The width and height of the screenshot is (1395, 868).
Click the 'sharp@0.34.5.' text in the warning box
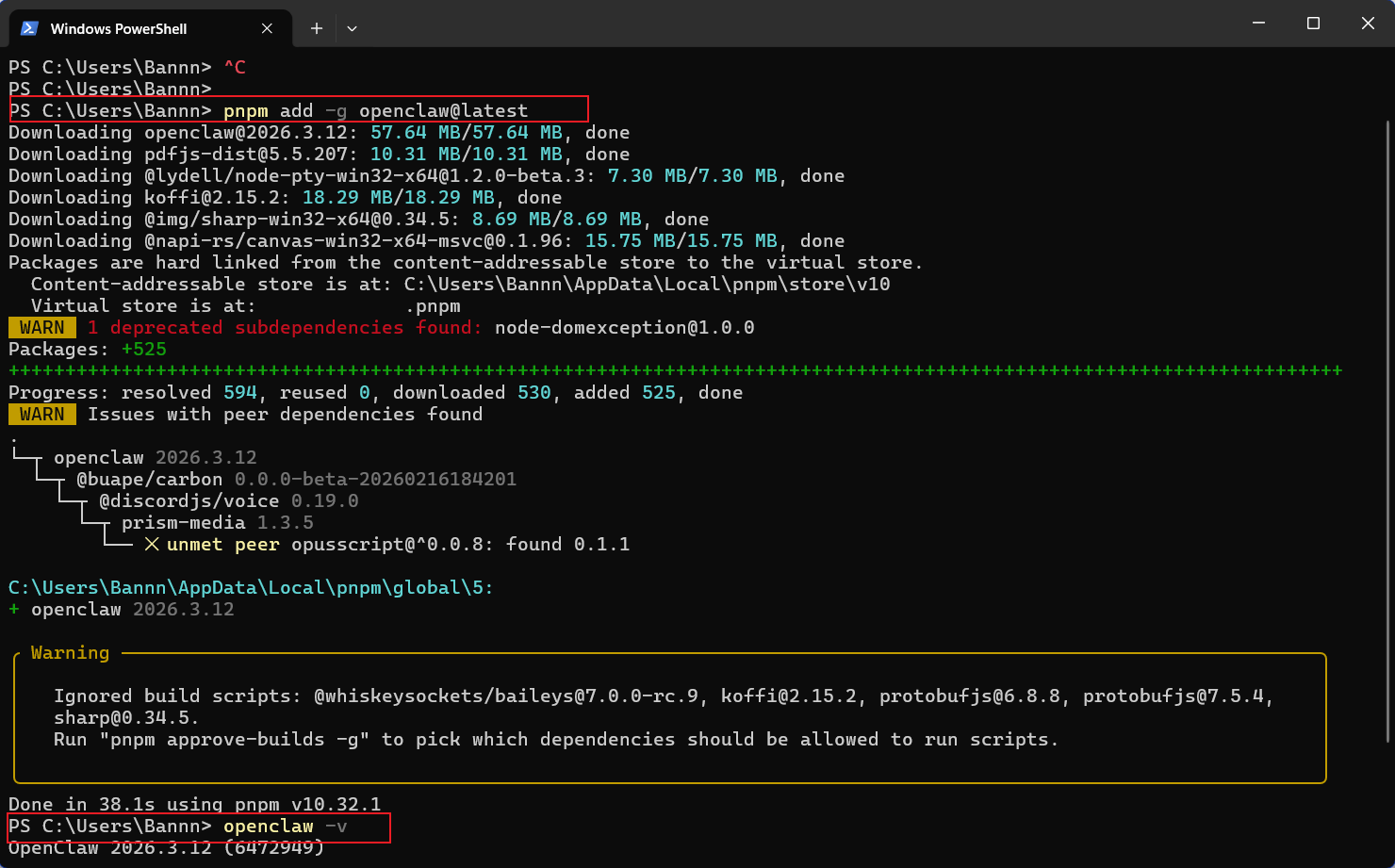click(126, 717)
